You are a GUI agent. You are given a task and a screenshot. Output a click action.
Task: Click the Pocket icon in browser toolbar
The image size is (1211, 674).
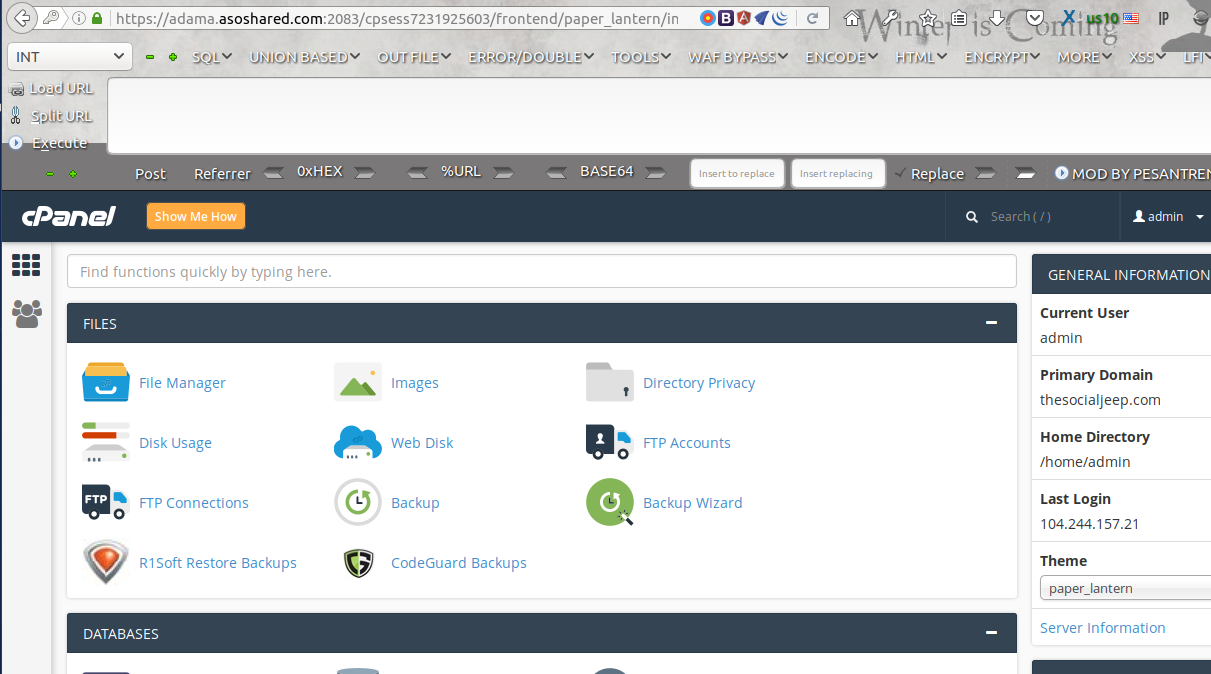click(1035, 18)
